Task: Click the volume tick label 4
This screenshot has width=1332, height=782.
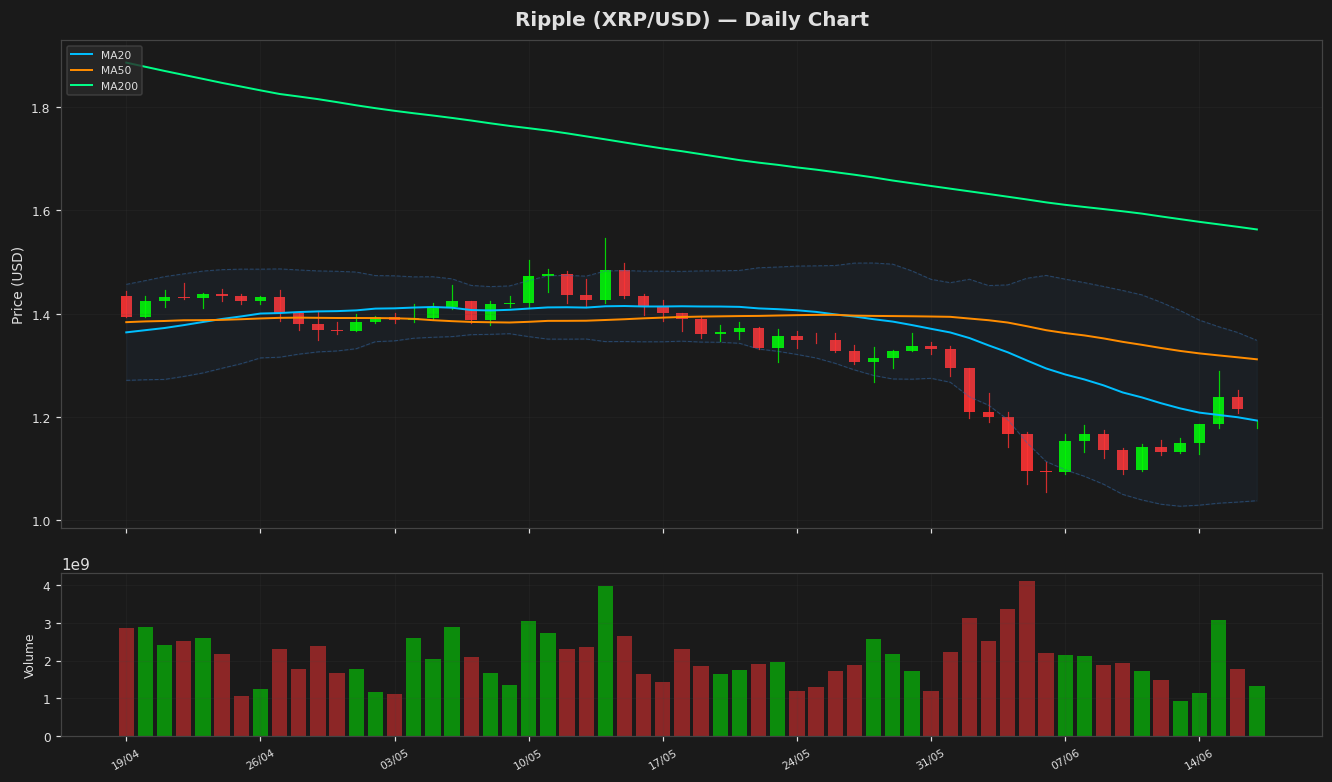Action: point(48,586)
